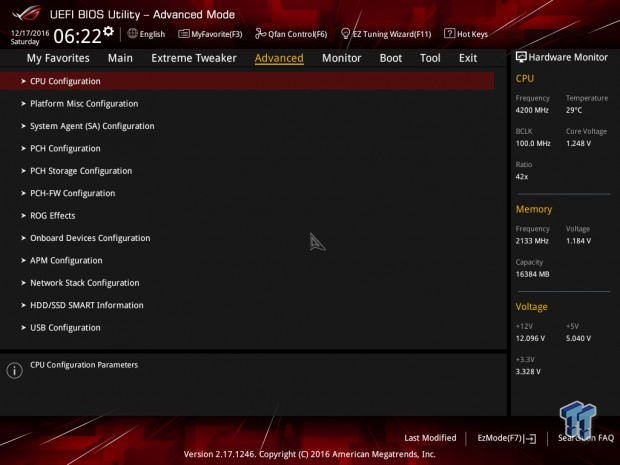Image resolution: width=620 pixels, height=465 pixels.
Task: Click memory voltage 1.184 V
Action: tap(578, 241)
